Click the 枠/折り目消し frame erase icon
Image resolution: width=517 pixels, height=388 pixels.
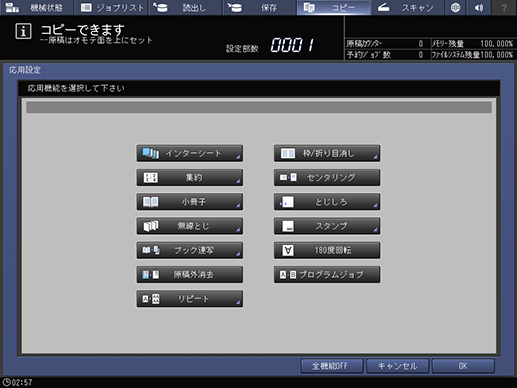click(288, 153)
